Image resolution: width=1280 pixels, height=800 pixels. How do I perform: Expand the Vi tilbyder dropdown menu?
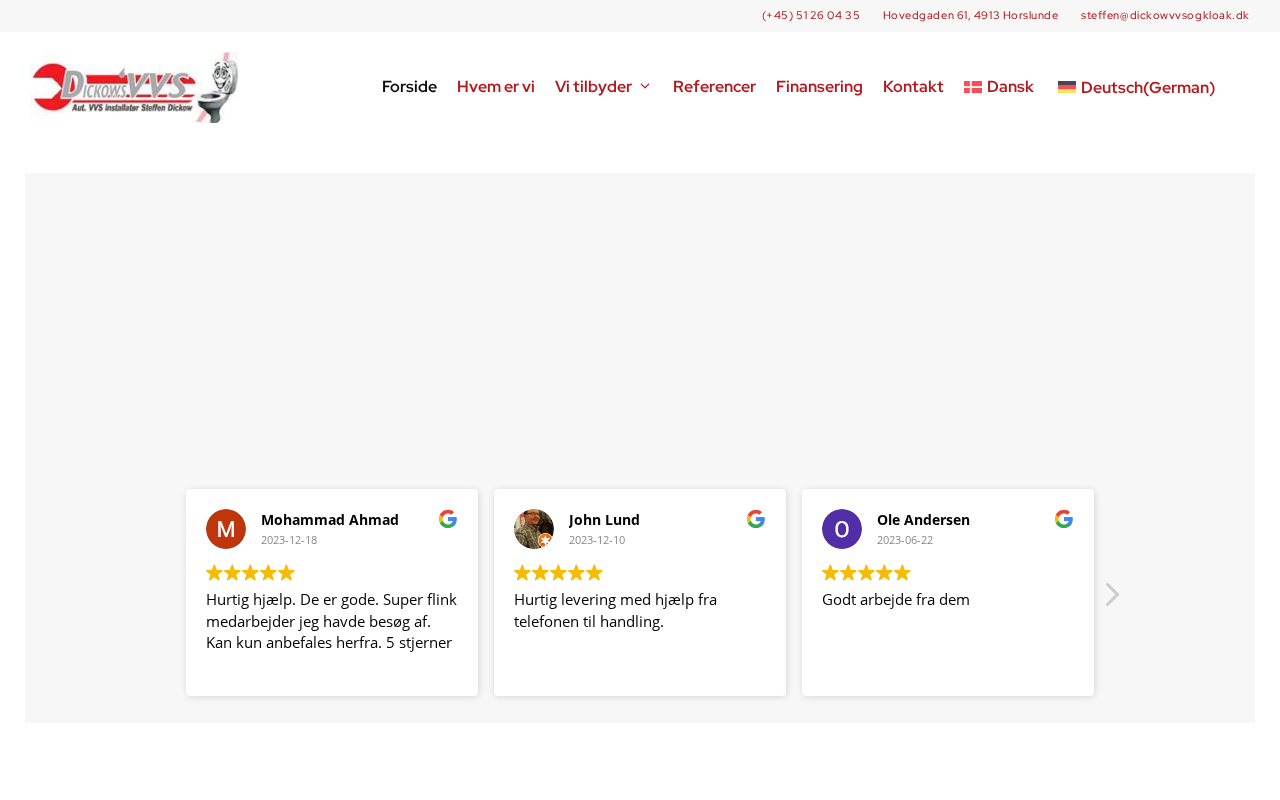click(x=603, y=87)
